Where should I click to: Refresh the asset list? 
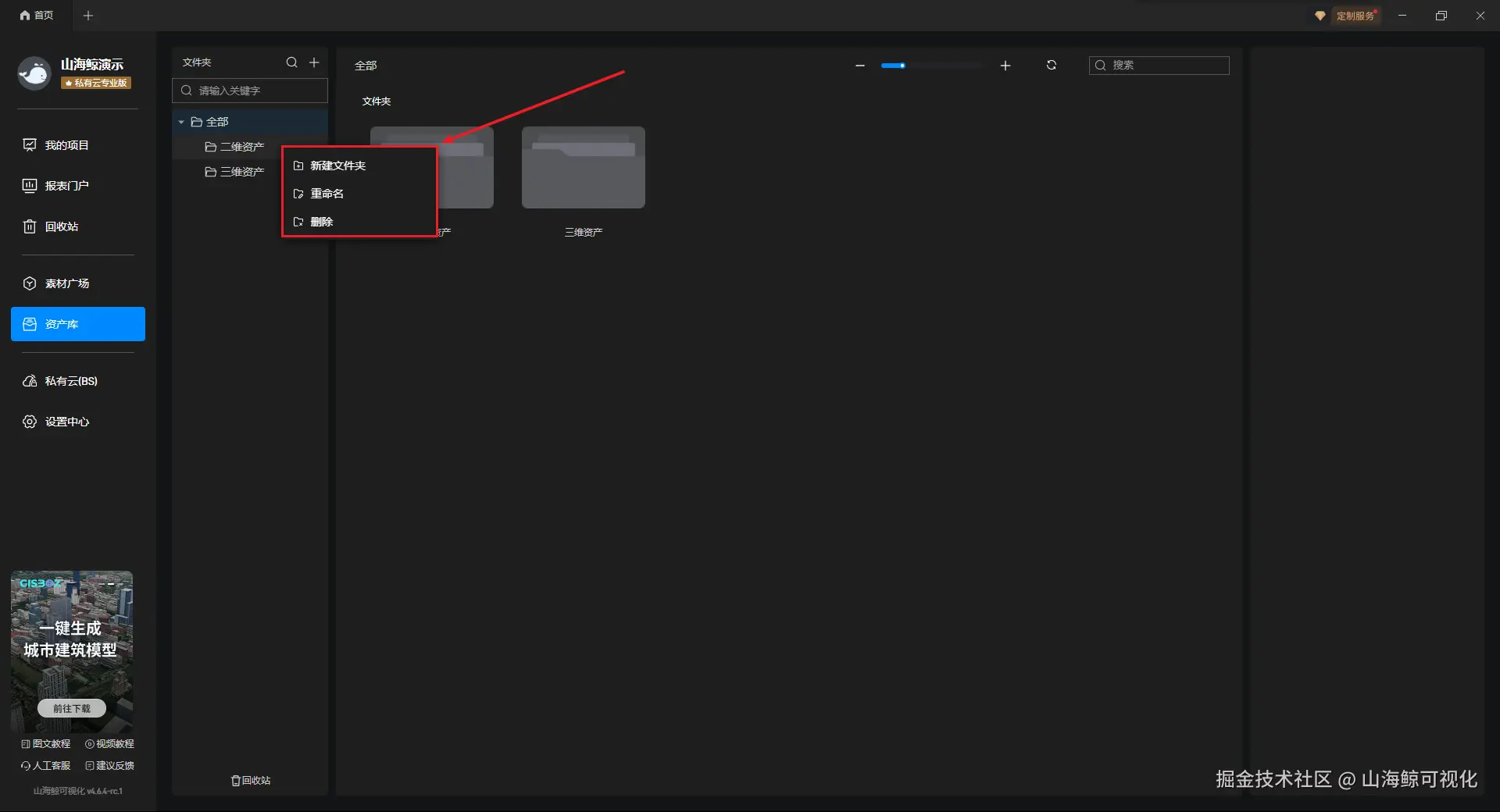click(1052, 66)
